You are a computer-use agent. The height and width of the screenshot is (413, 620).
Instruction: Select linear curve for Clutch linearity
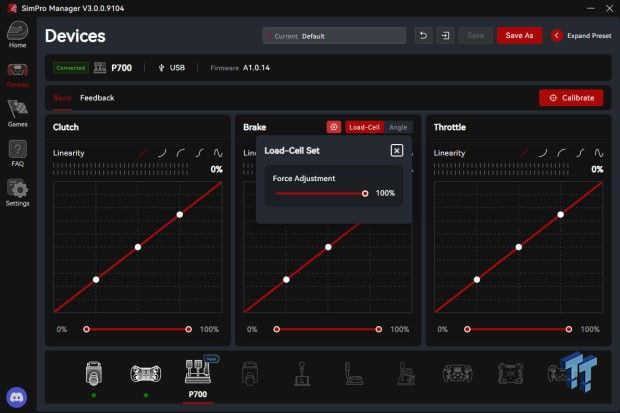(x=143, y=153)
